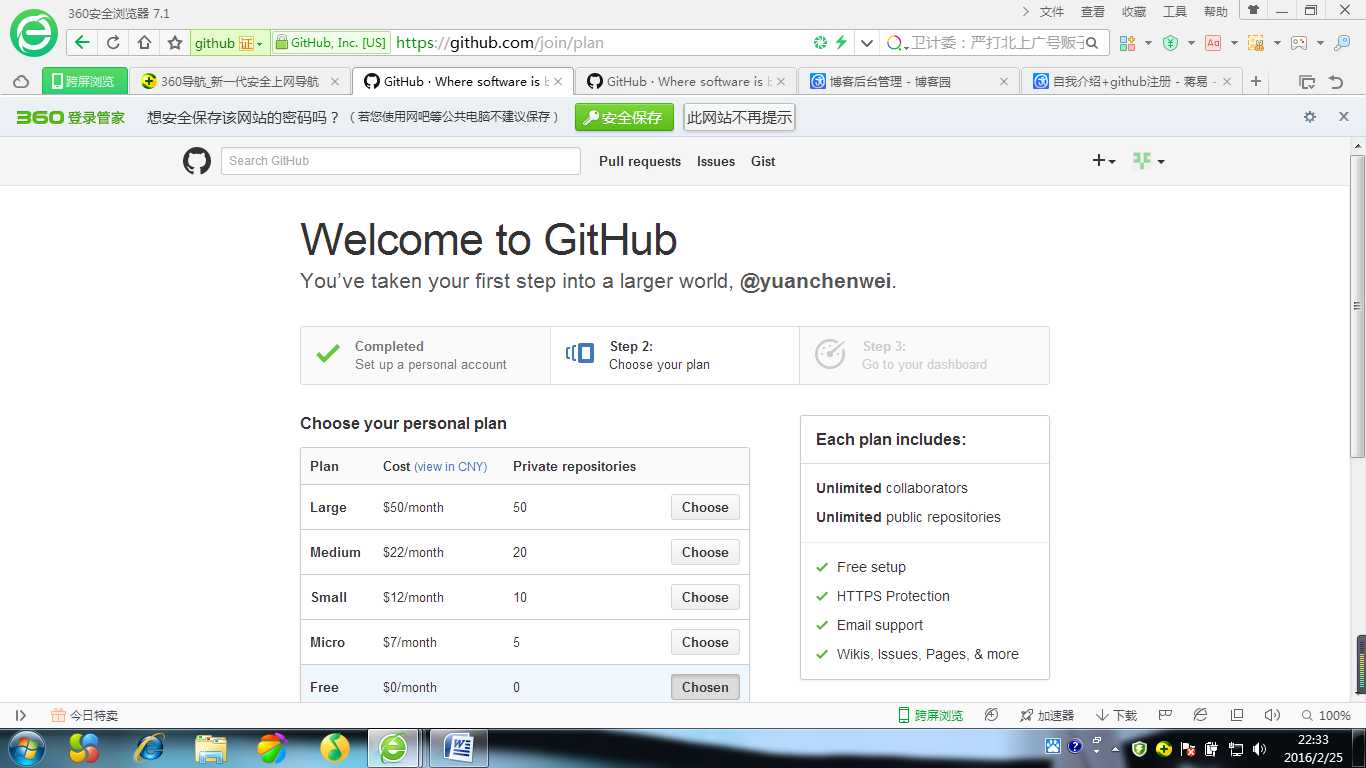This screenshot has height=768, width=1366.
Task: Click the Internet Explorer taskbar icon
Action: click(149, 747)
